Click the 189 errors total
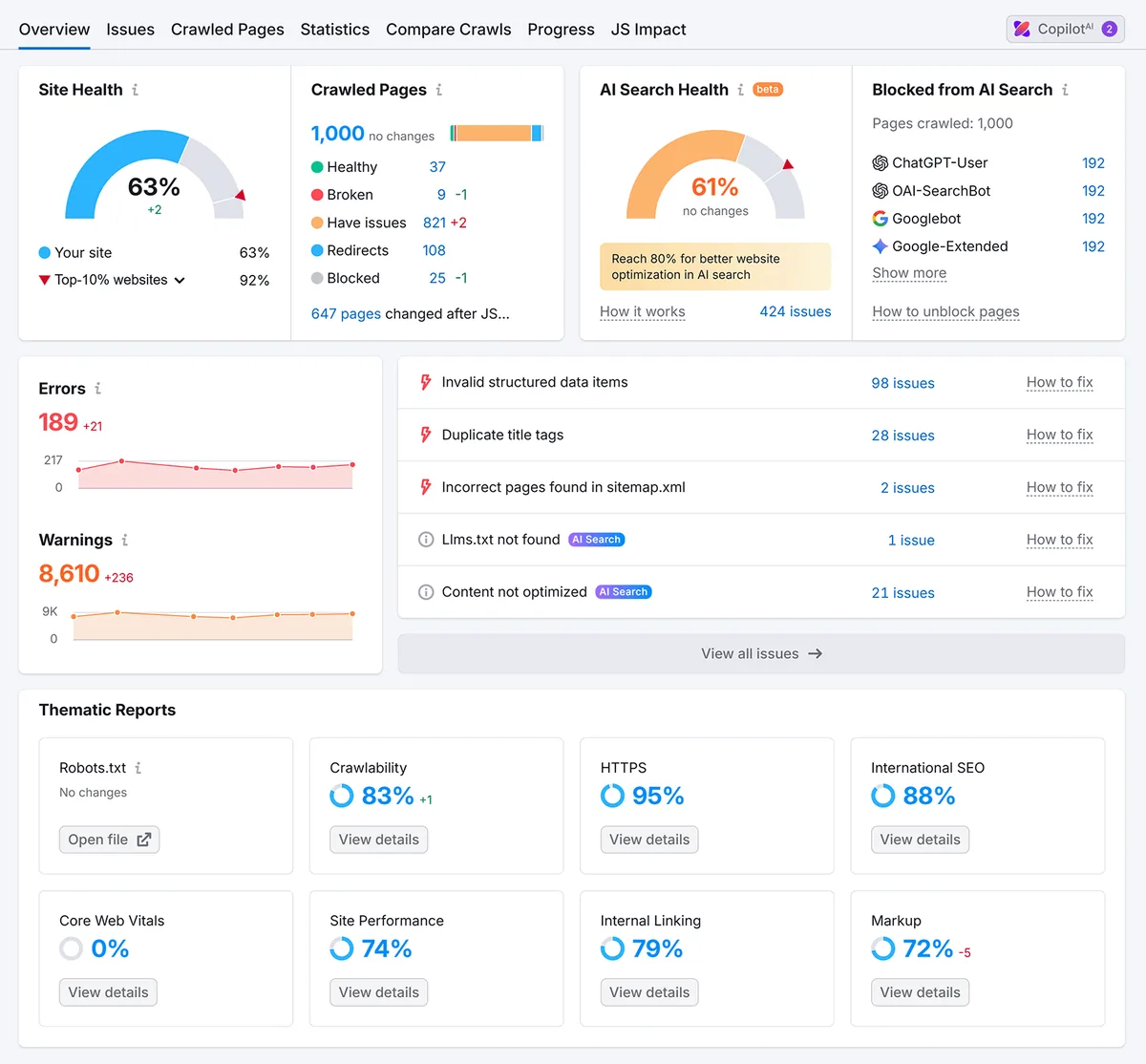 58,422
